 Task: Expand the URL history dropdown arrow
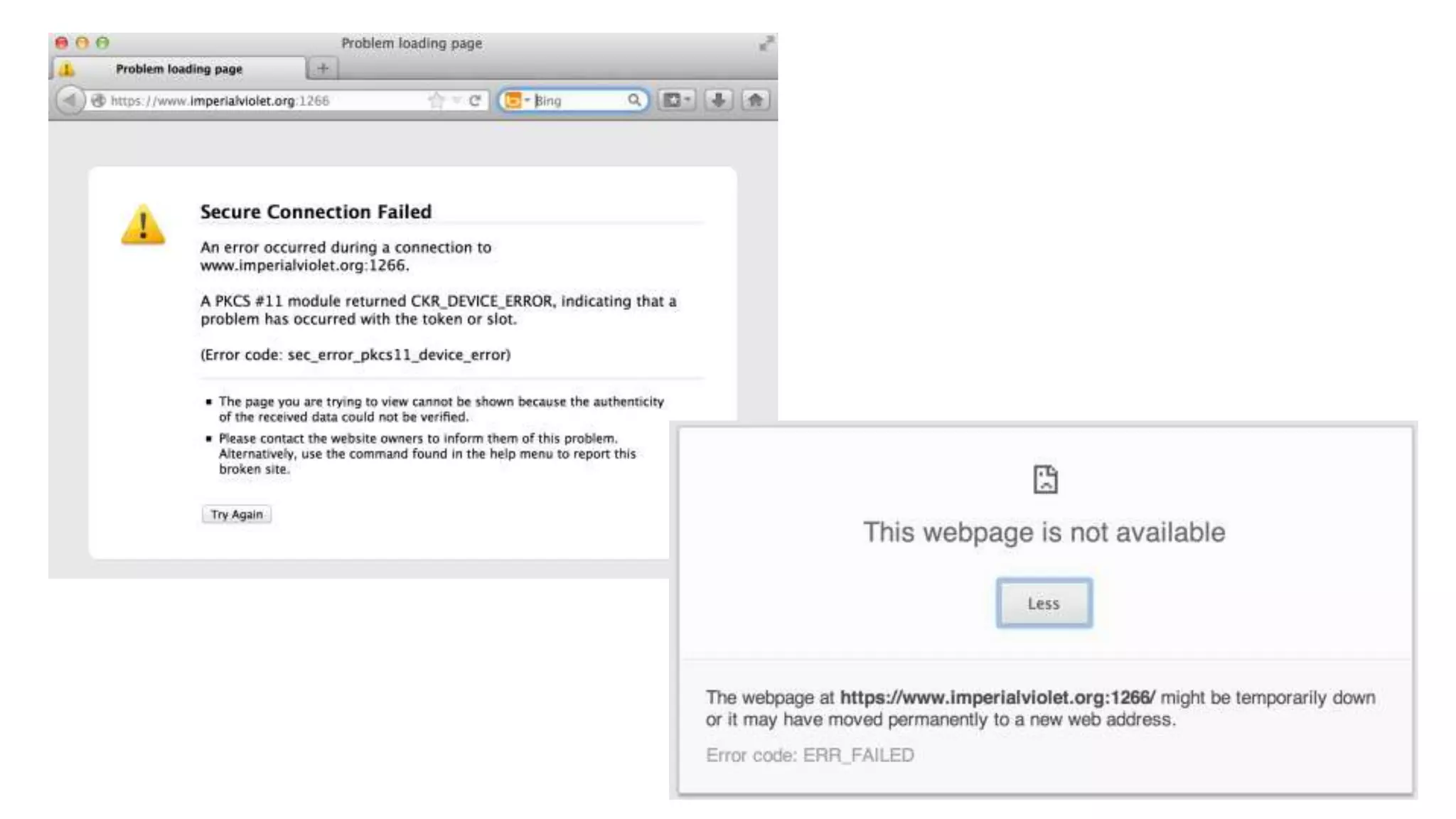[456, 100]
